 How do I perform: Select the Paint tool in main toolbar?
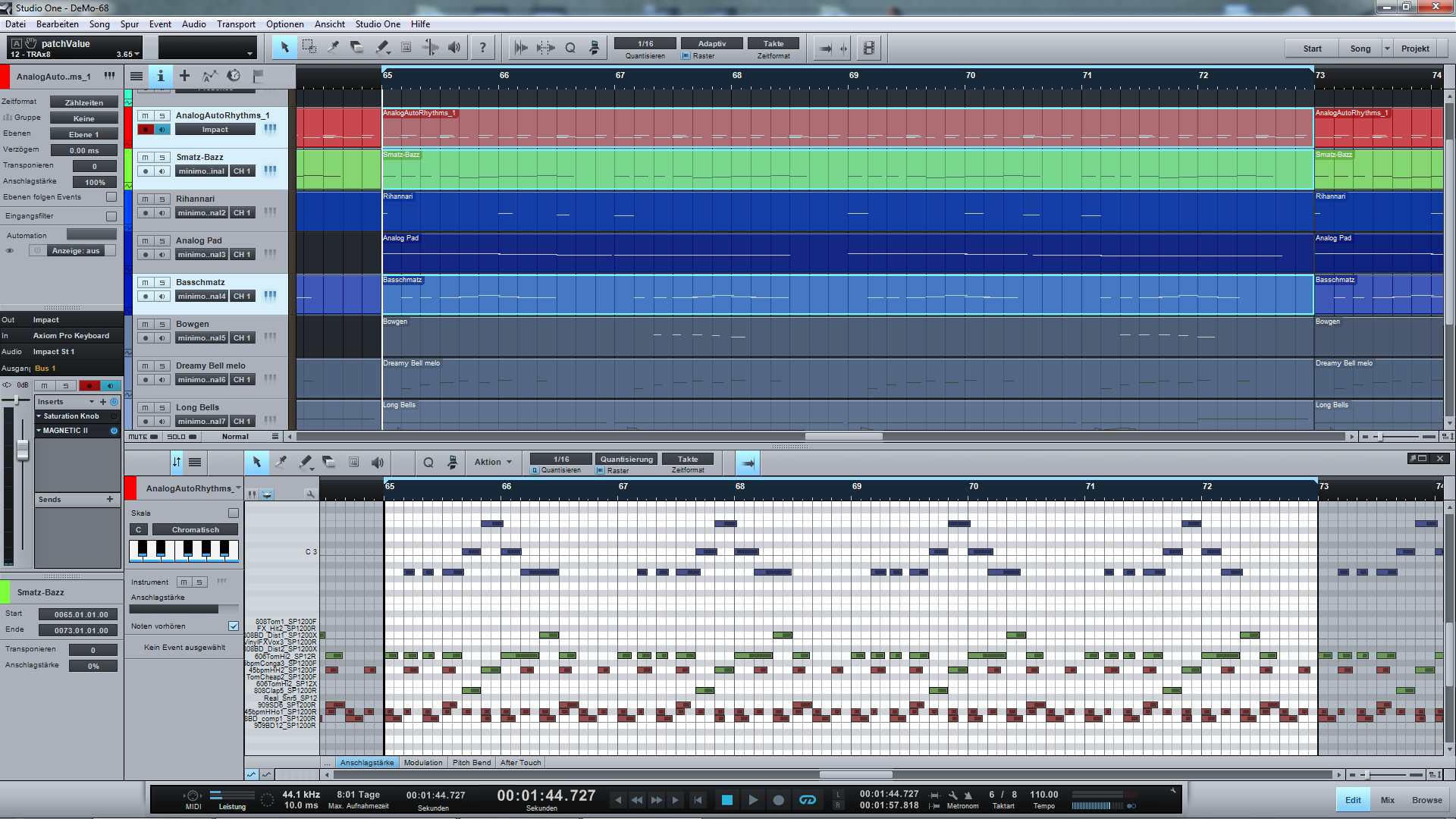tap(382, 48)
